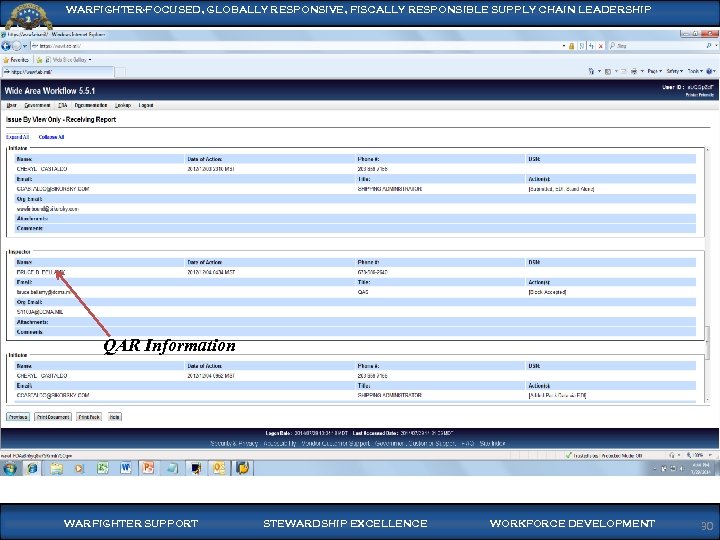
Task: Open the User menu in WAWF
Action: pyautogui.click(x=11, y=105)
